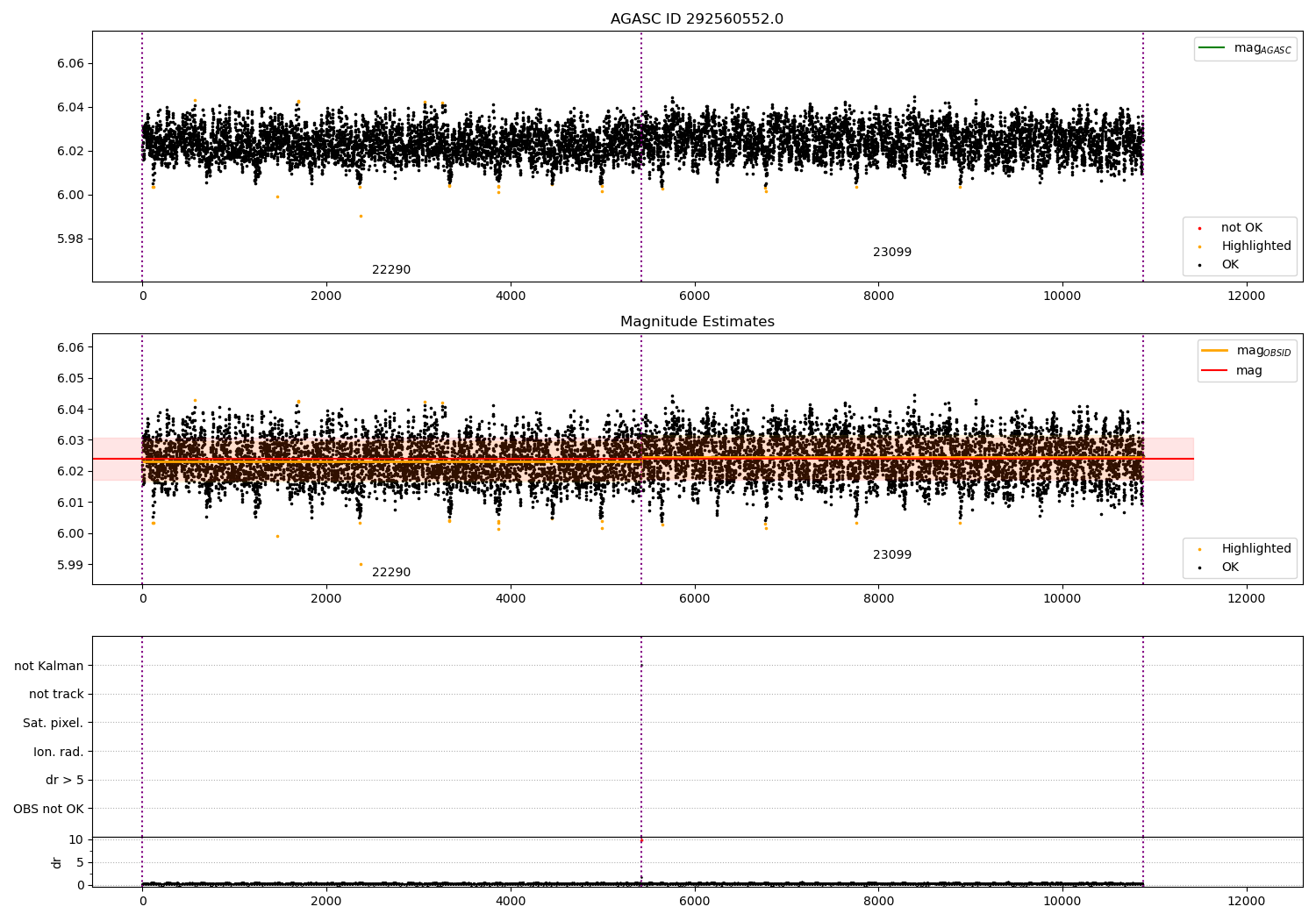Click the 6.05 y-tick in the middle plot
Image resolution: width=1316 pixels, height=921 pixels.
point(71,379)
